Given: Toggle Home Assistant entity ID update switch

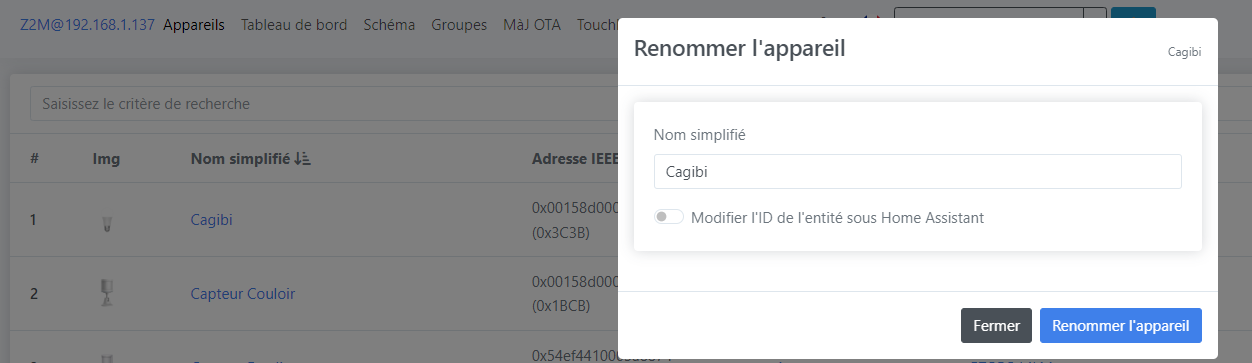Looking at the screenshot, I should tap(668, 217).
